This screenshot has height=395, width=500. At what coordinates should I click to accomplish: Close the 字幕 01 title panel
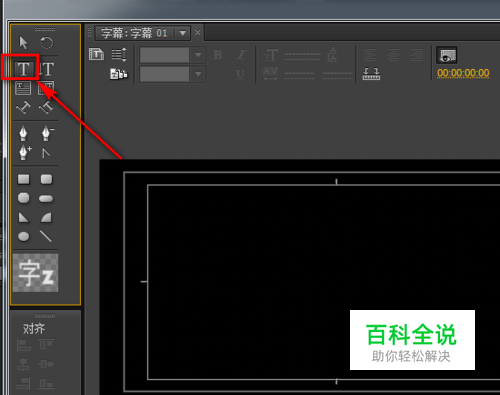pyautogui.click(x=198, y=33)
